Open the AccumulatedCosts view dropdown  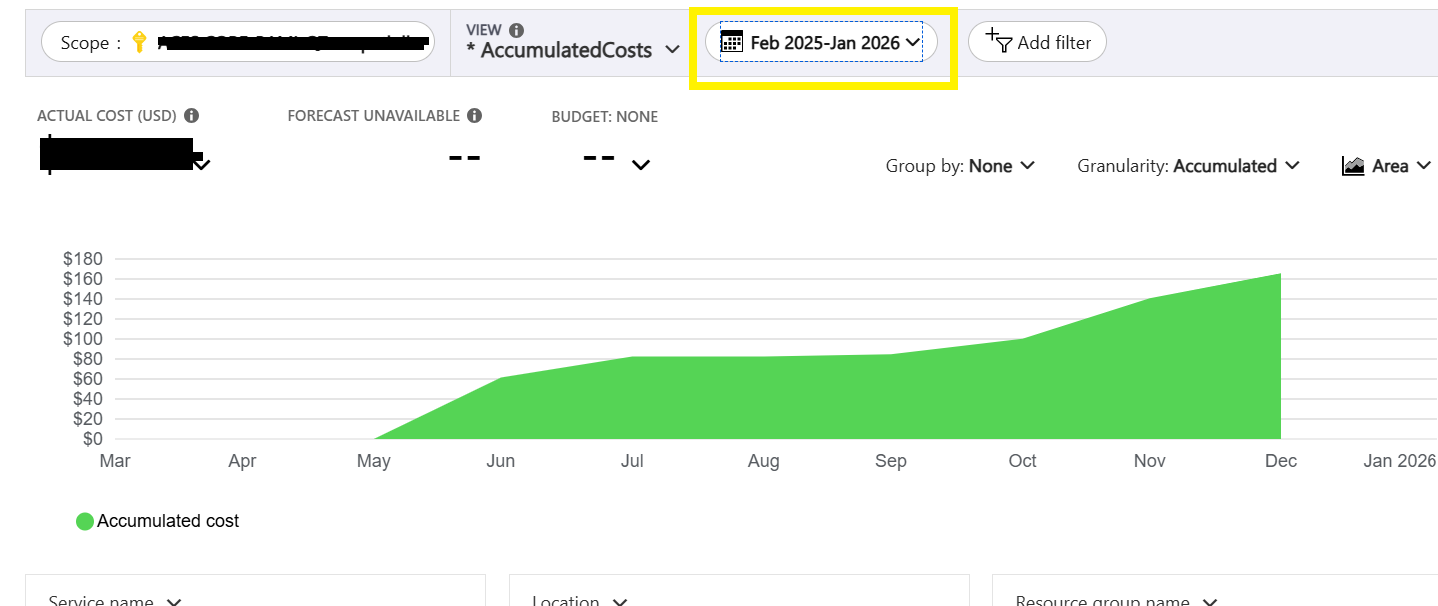coord(574,49)
